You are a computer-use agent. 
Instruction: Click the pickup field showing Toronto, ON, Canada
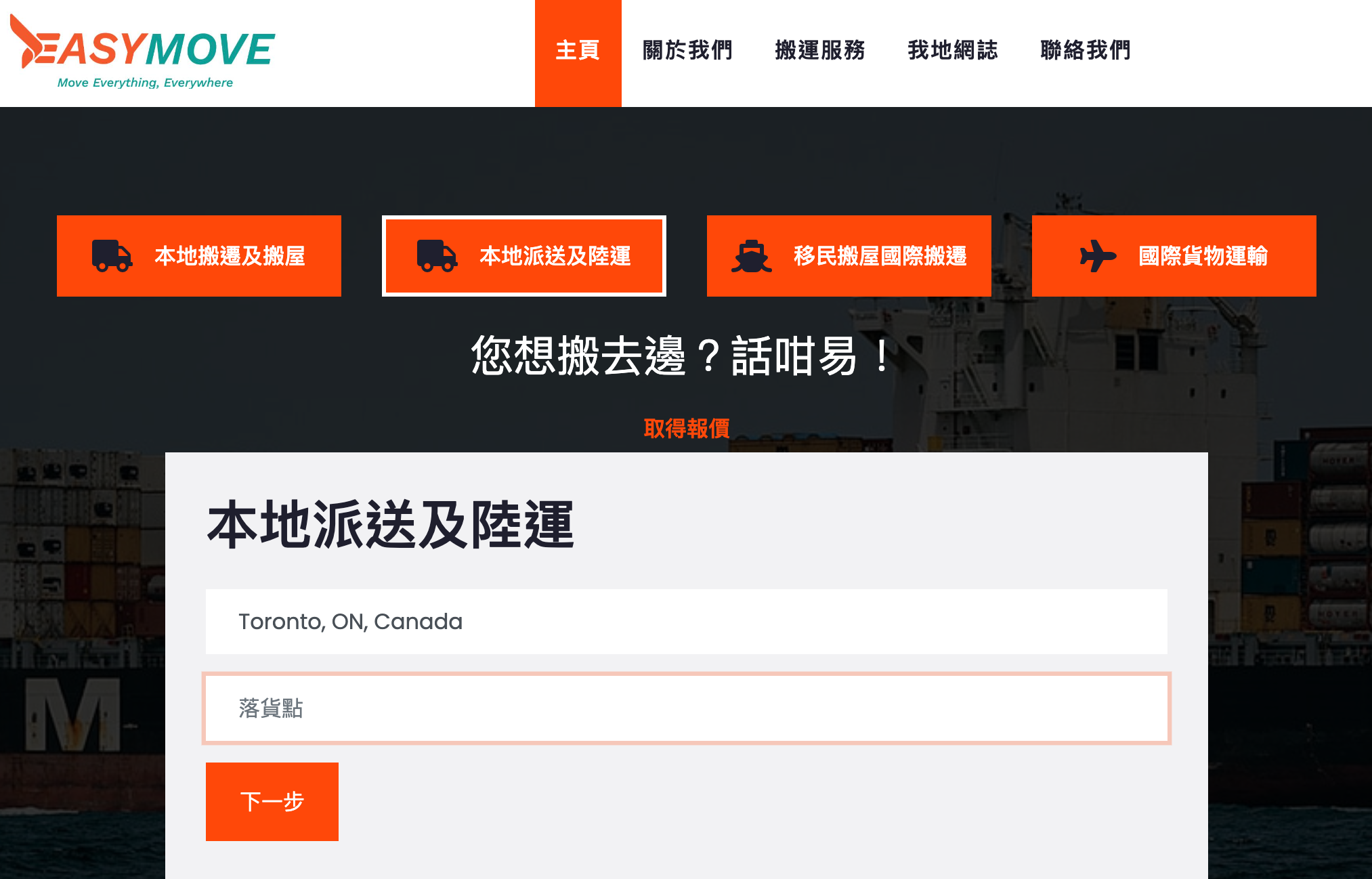(687, 622)
